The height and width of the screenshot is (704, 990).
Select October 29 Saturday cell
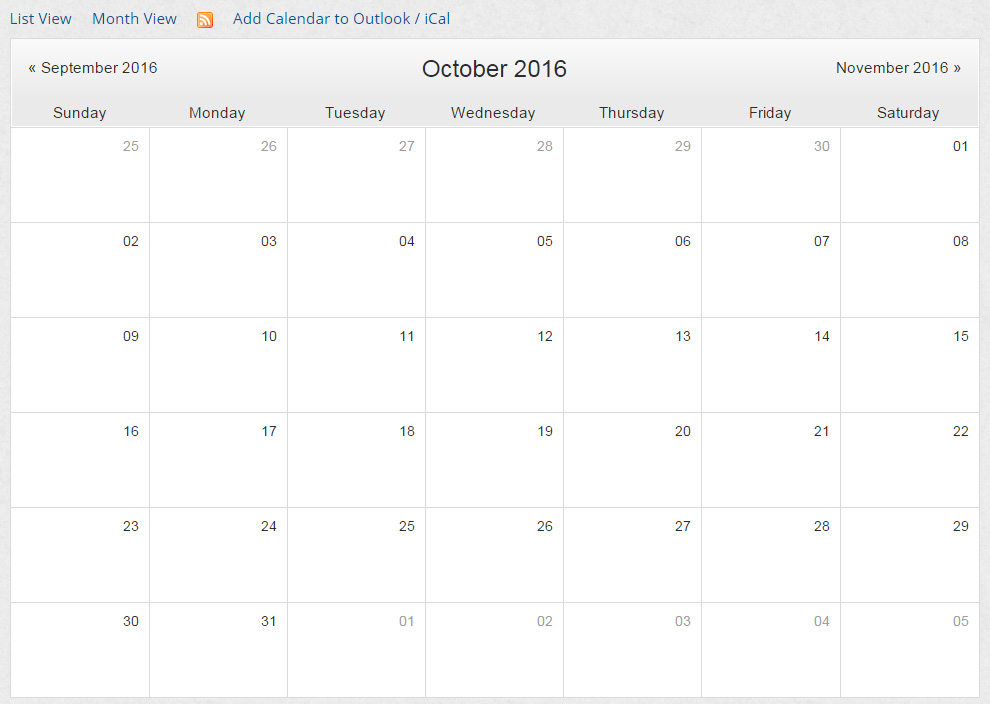click(910, 555)
